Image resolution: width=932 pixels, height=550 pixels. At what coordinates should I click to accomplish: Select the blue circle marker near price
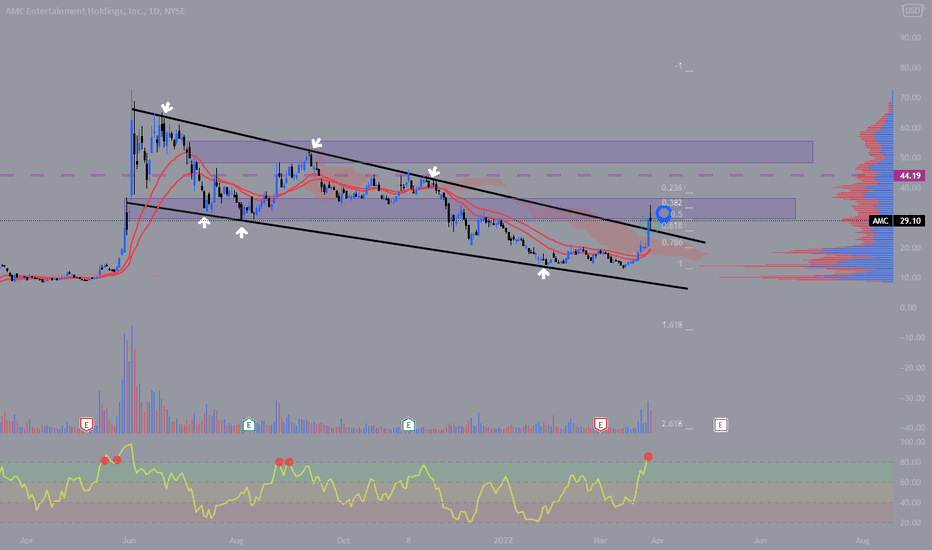click(663, 213)
